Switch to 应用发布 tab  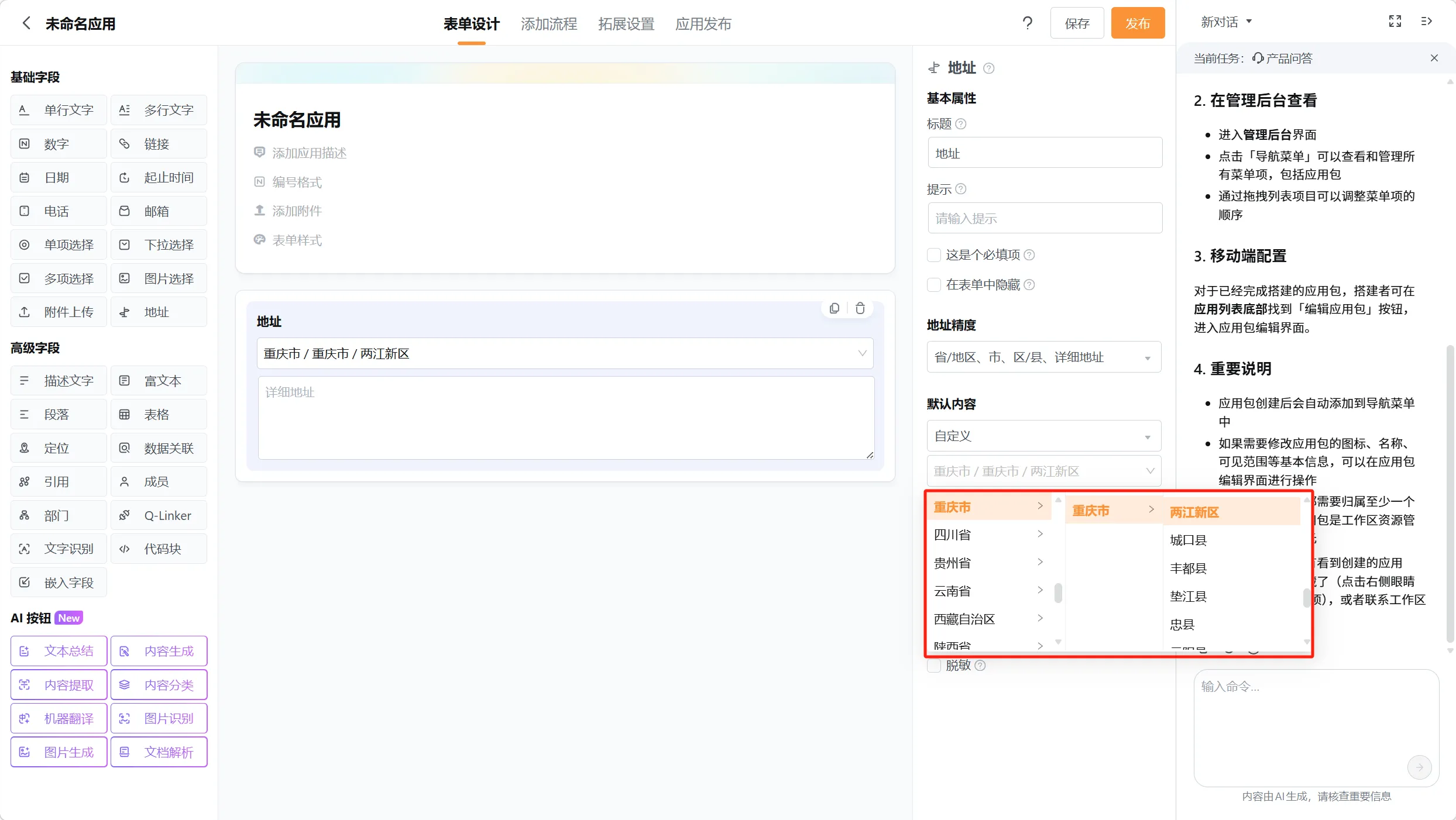(x=703, y=24)
